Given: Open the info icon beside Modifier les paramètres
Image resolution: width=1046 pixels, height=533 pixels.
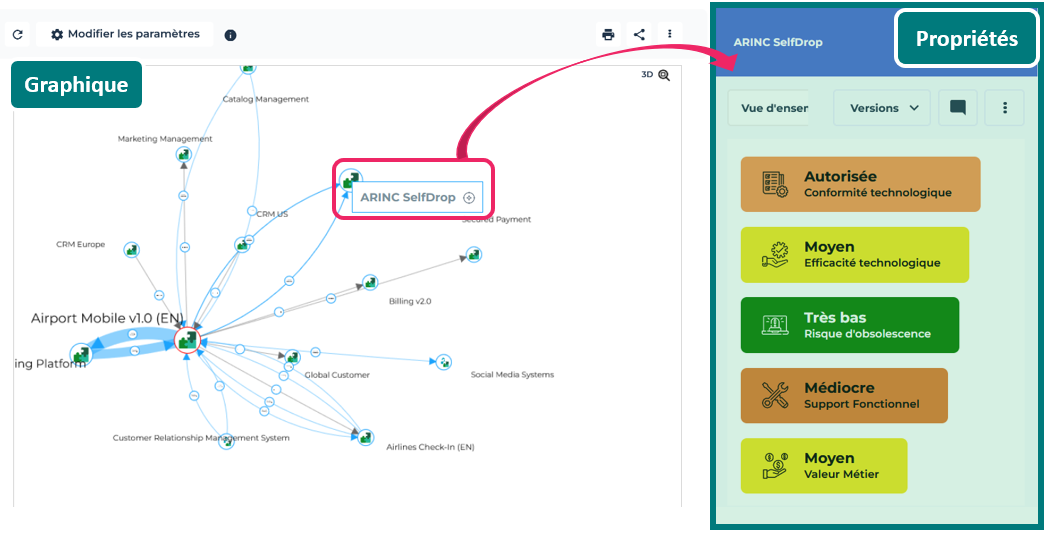Looking at the screenshot, I should pos(230,35).
